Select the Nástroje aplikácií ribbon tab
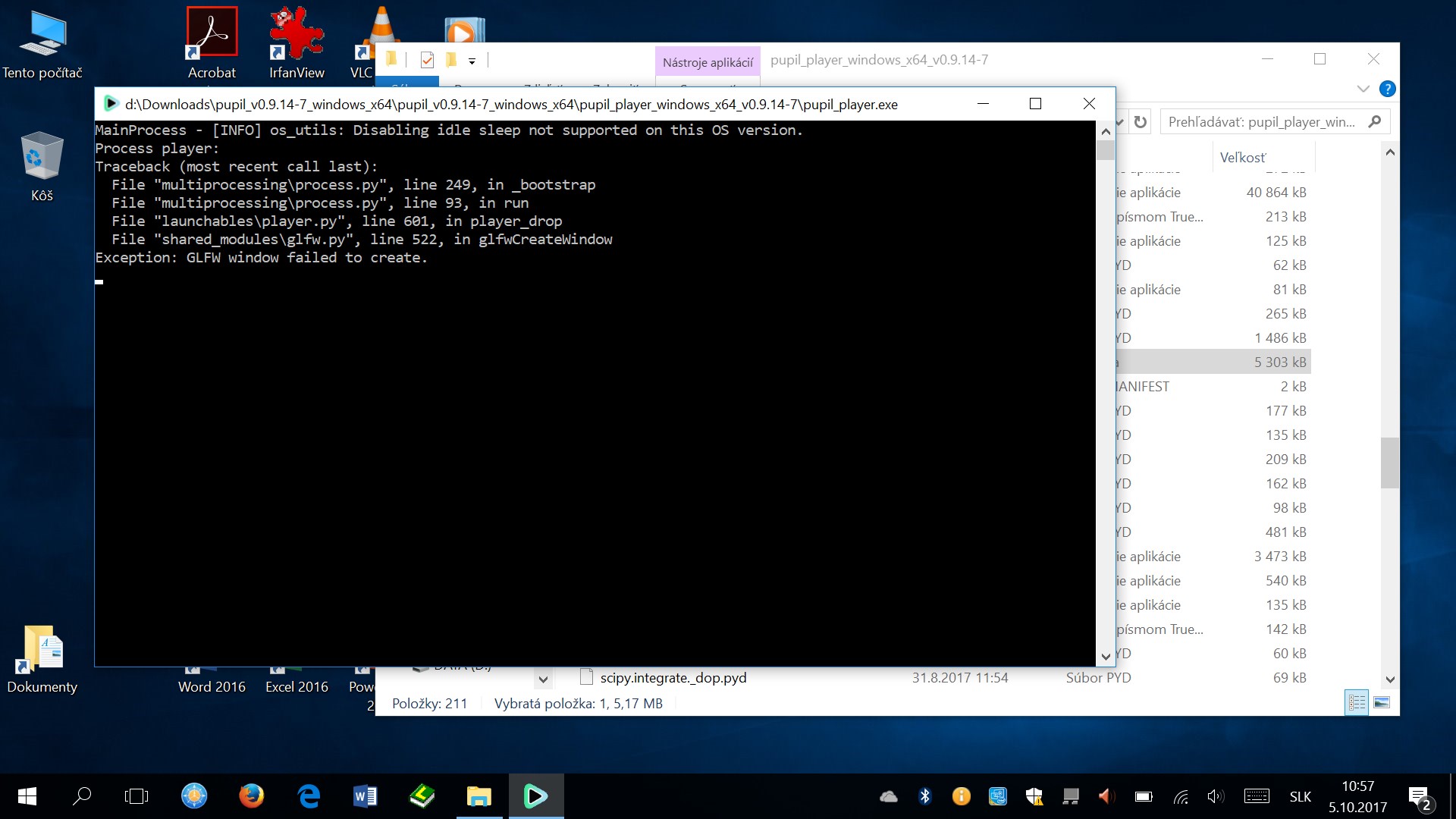Screen dimensions: 1456x819 pyautogui.click(x=707, y=61)
